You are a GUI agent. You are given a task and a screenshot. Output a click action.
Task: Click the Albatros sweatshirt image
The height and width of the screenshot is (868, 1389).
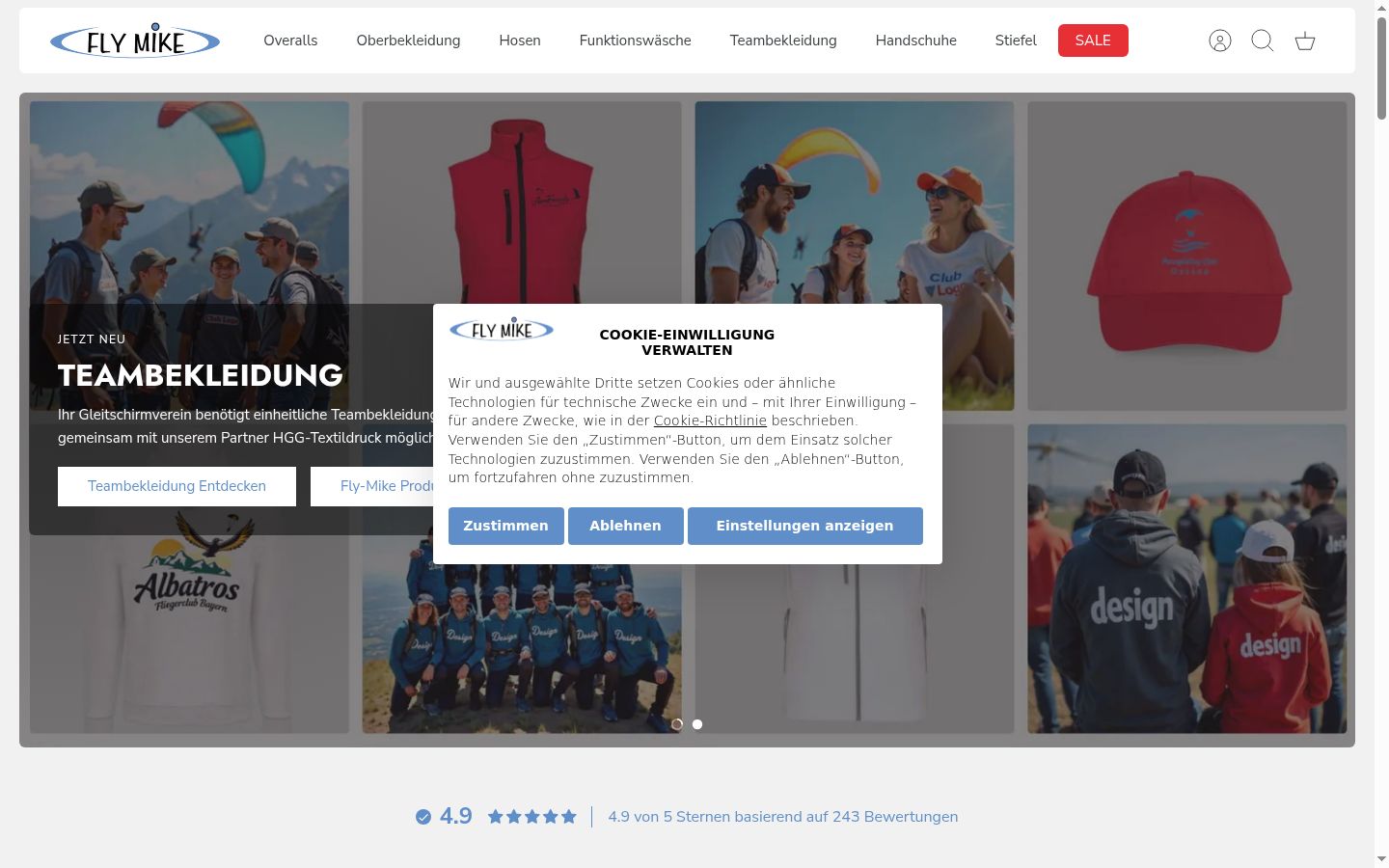(189, 634)
